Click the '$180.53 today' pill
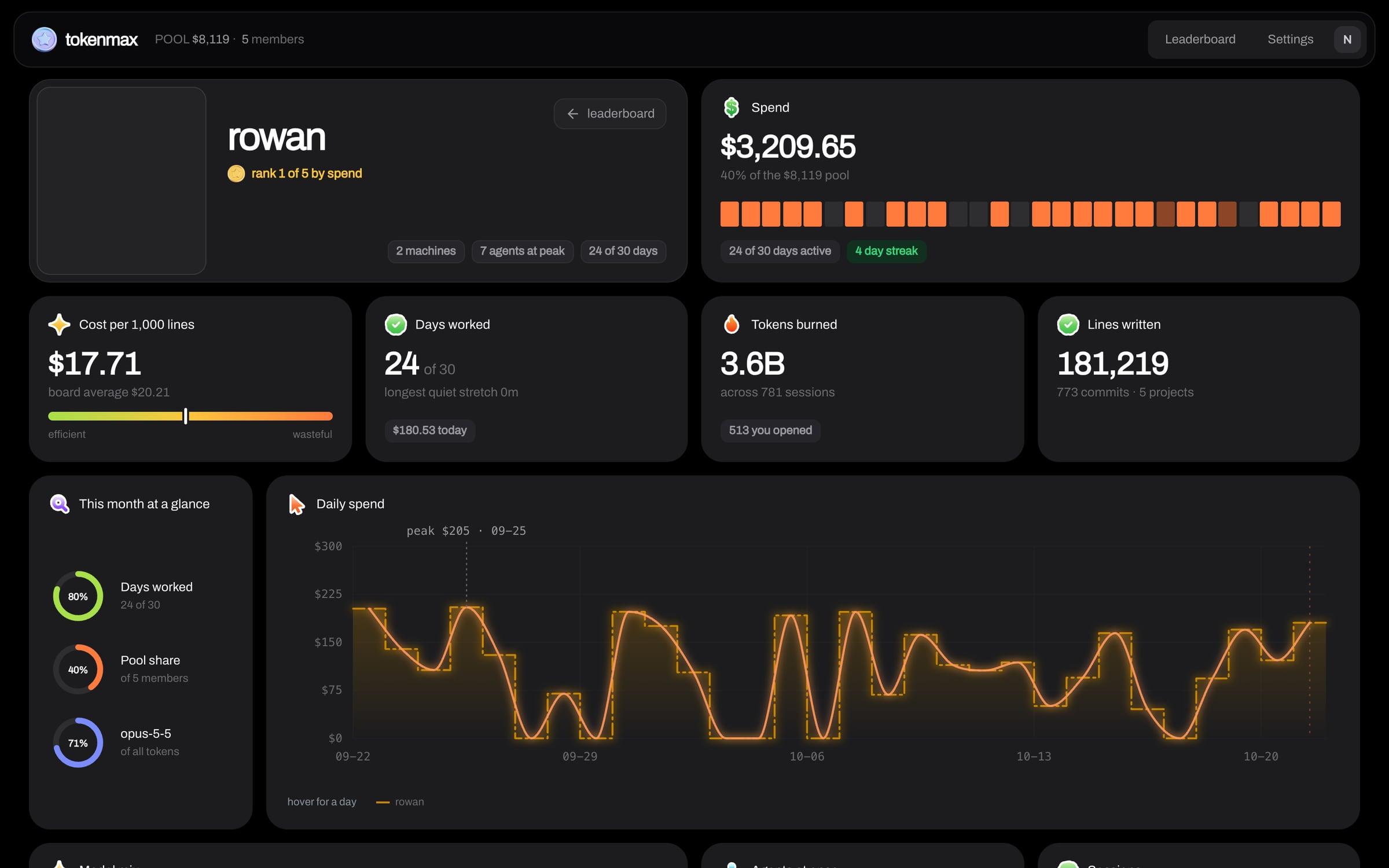This screenshot has height=868, width=1389. (429, 431)
